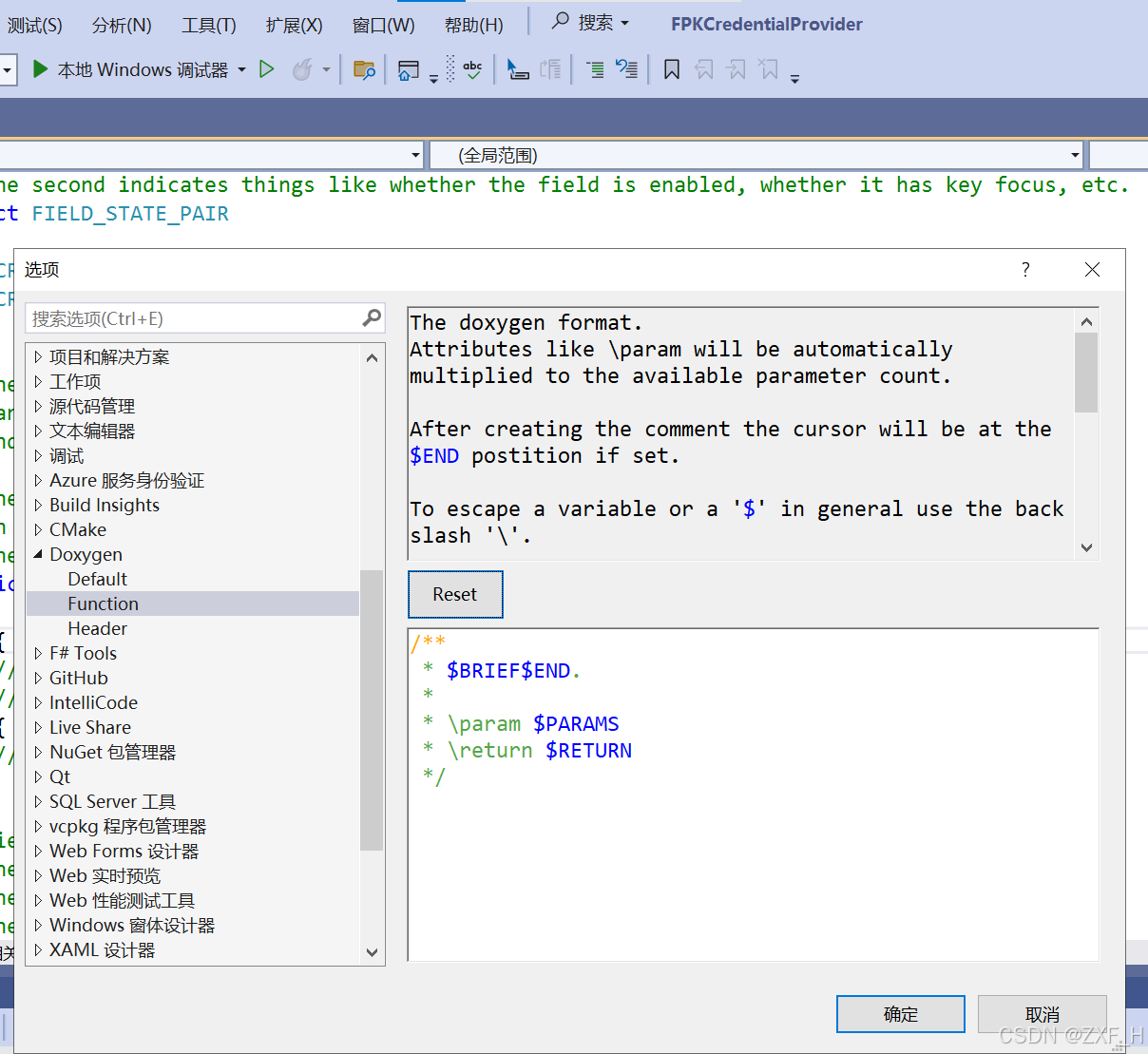Click Start Without Debugging outline play icon
Screen dimensions: 1148x1054
pyautogui.click(x=267, y=69)
